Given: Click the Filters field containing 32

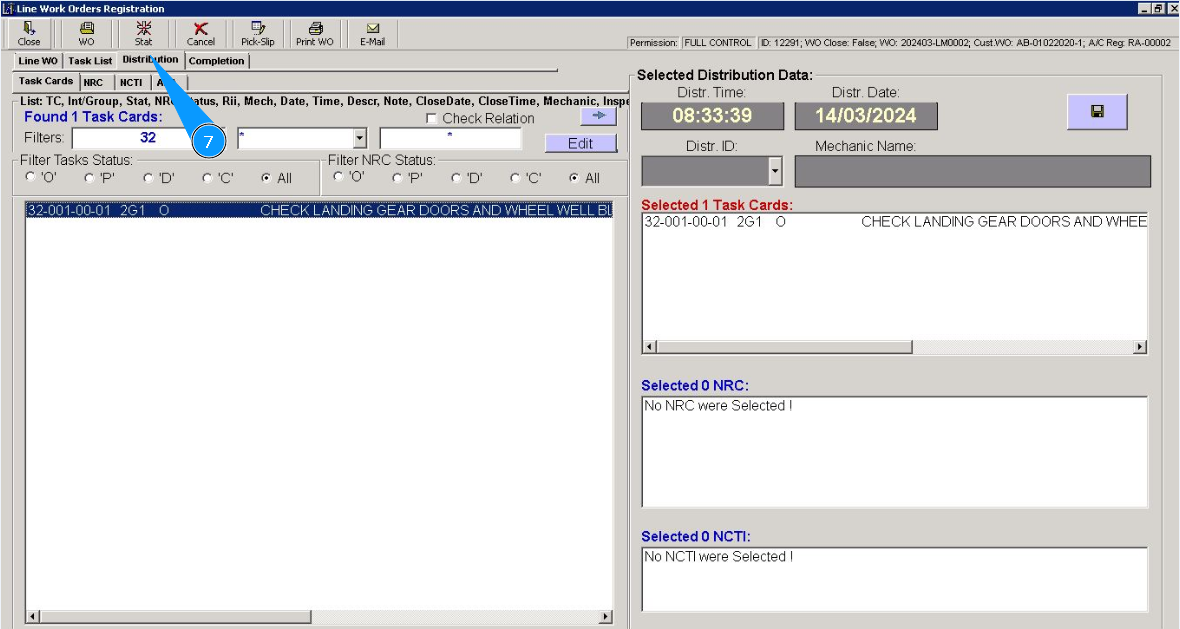Looking at the screenshot, I should tap(148, 138).
